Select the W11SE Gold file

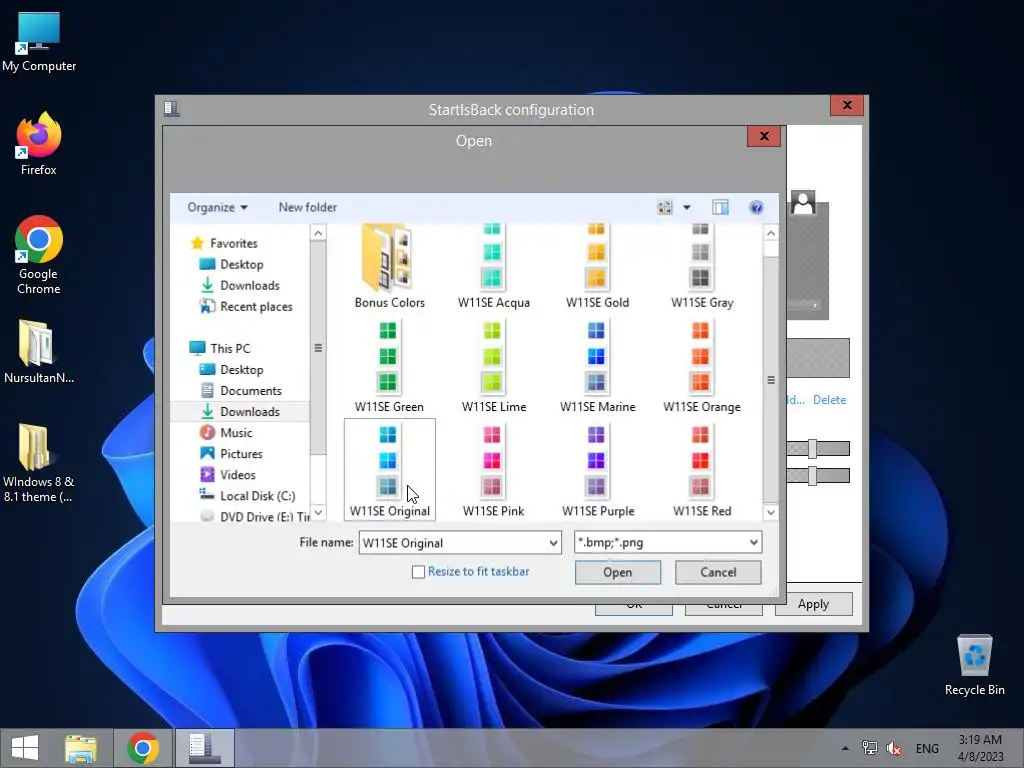pos(598,266)
